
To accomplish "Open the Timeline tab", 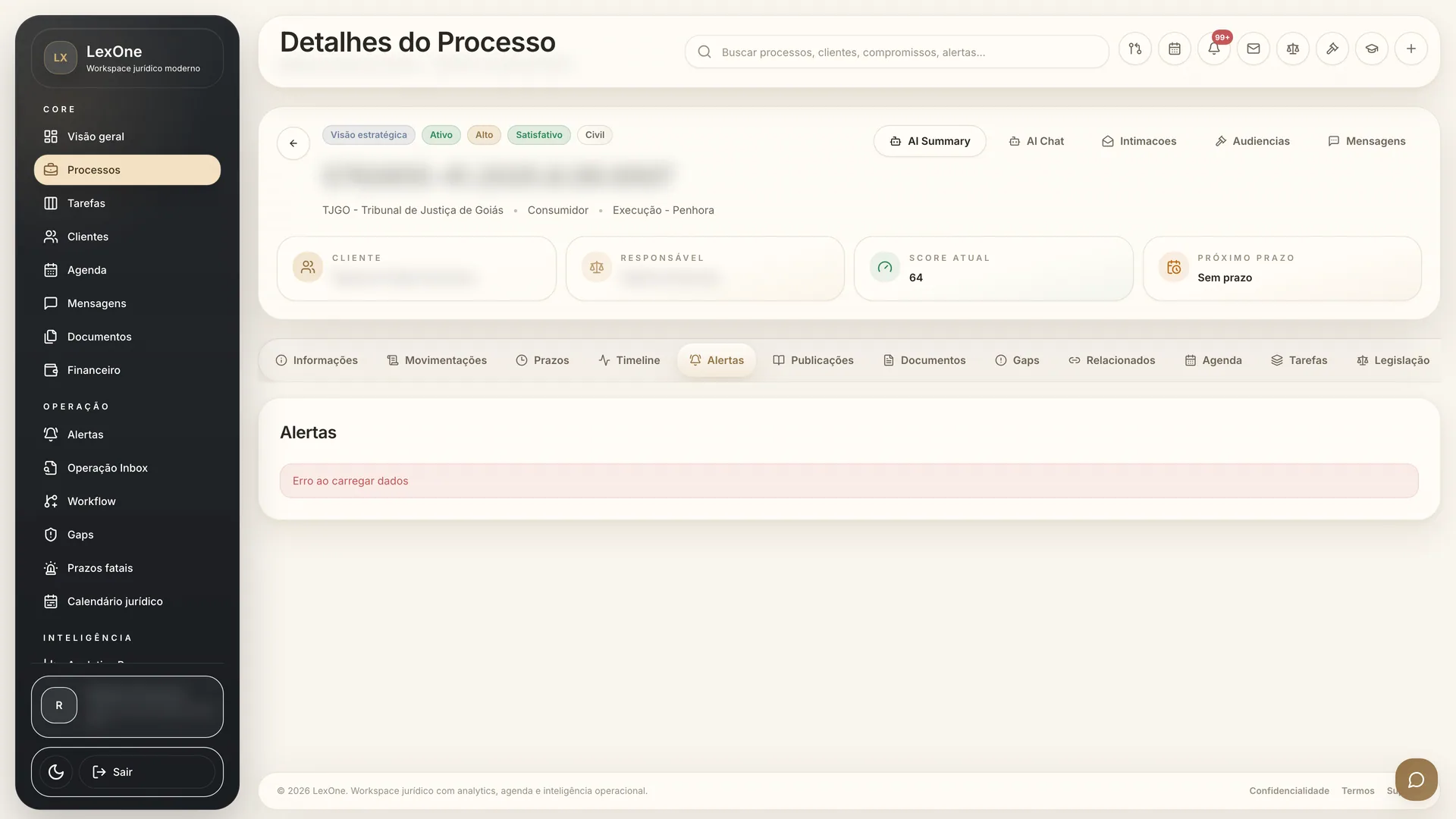I will click(x=629, y=360).
